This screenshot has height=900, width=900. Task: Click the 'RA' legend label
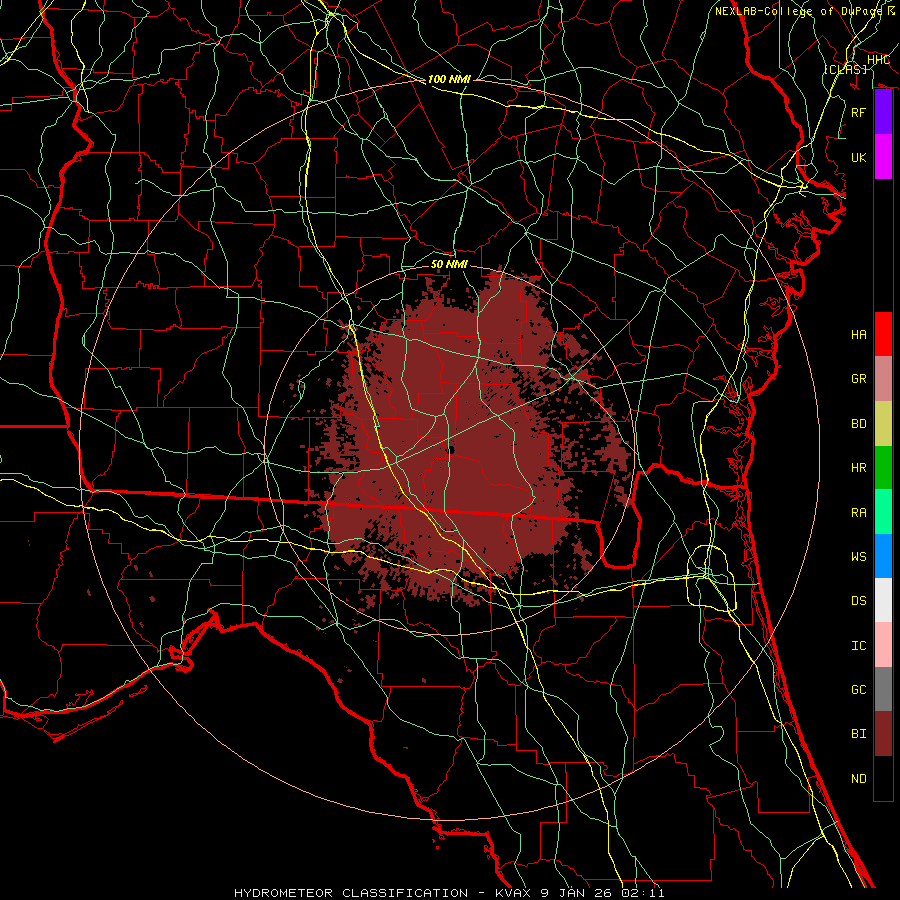coord(859,513)
